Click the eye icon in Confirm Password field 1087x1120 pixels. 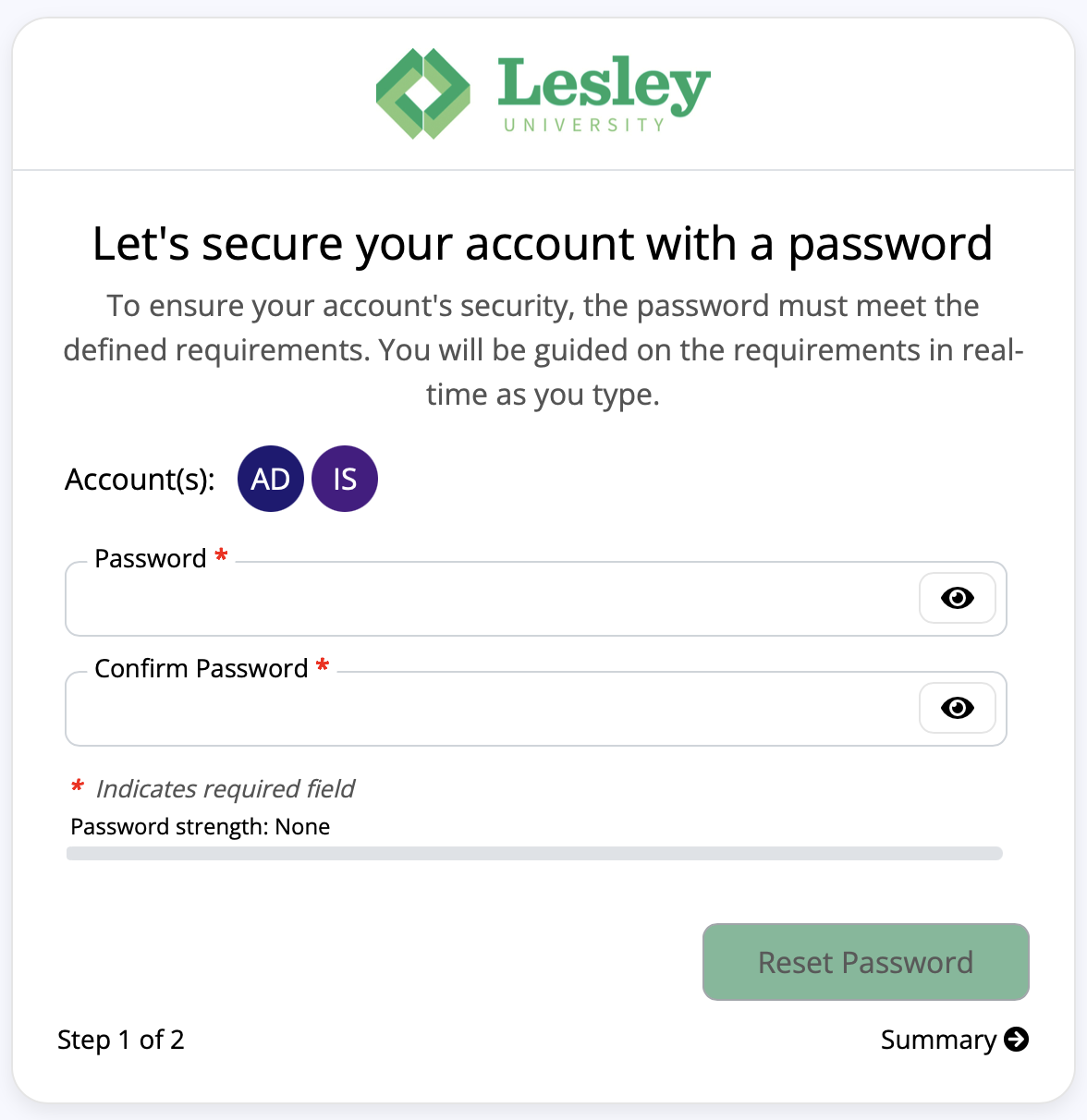(x=958, y=708)
